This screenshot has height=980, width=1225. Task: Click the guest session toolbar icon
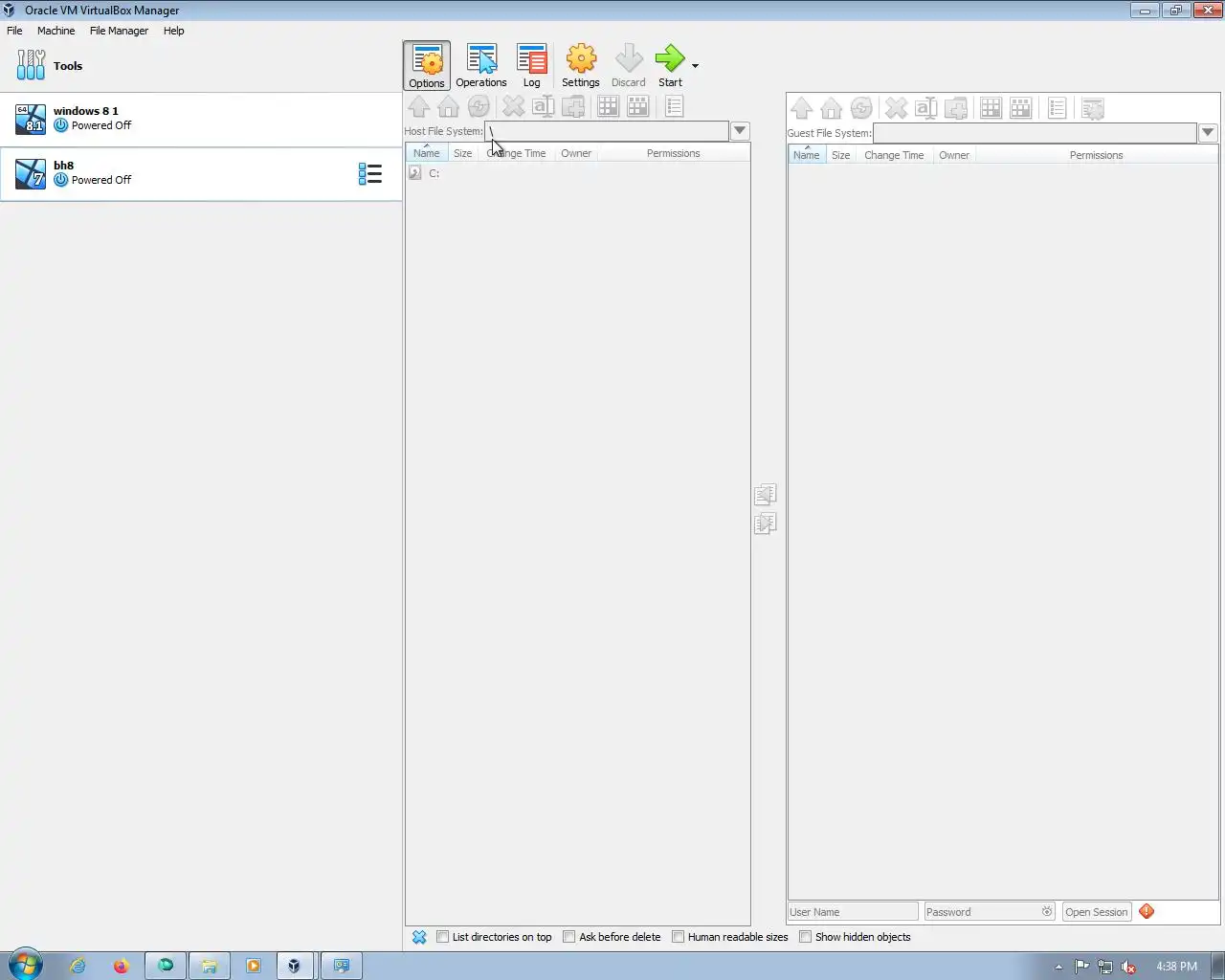point(1092,108)
